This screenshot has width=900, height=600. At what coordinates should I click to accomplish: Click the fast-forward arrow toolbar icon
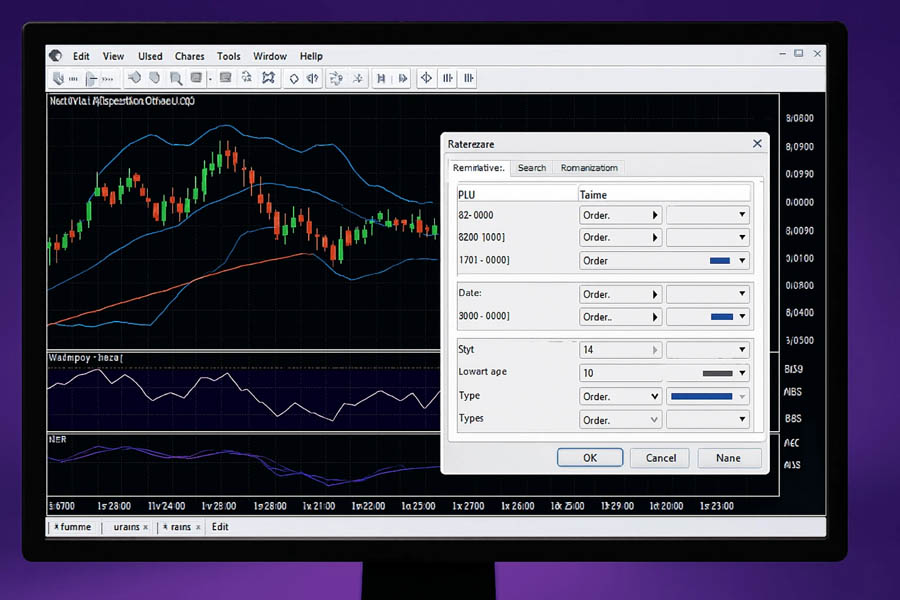pyautogui.click(x=403, y=78)
